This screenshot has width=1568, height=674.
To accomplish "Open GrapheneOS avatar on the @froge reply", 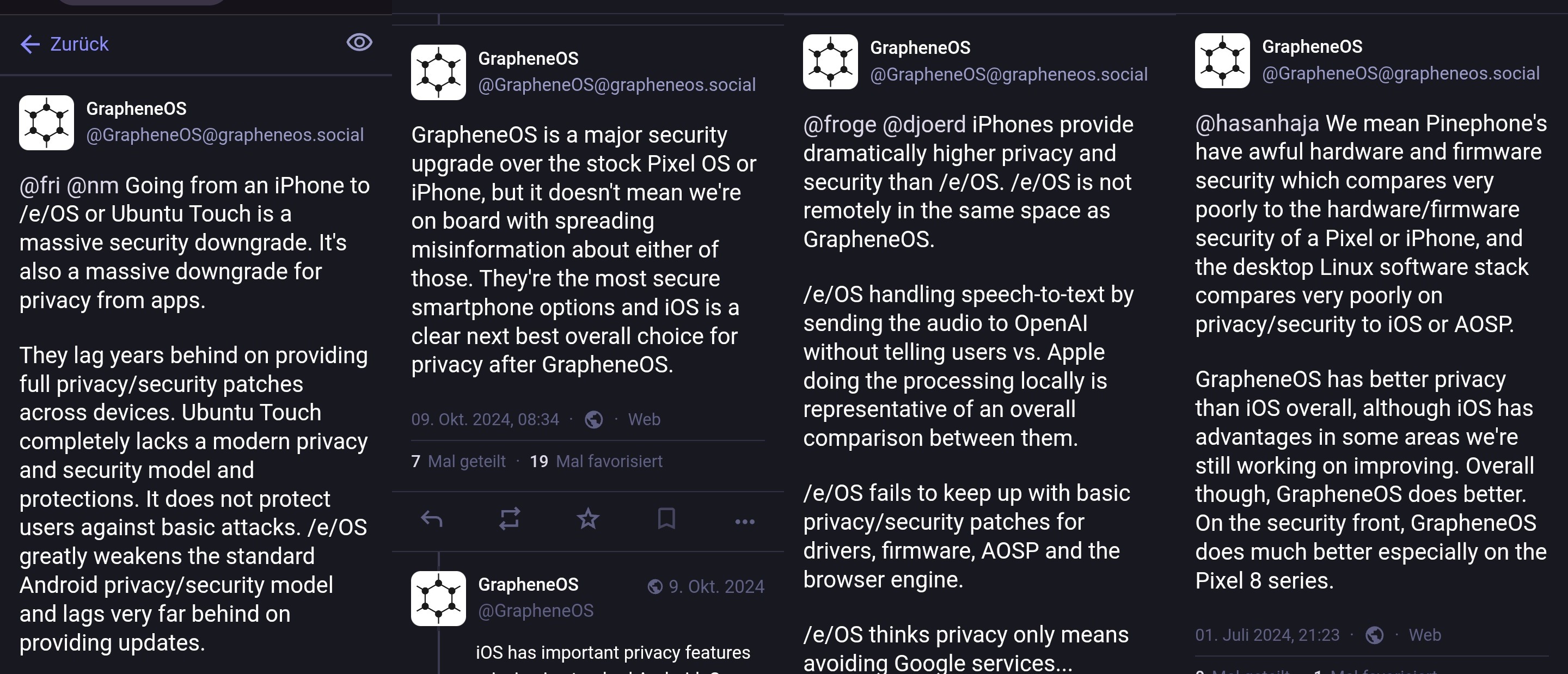I will (830, 62).
